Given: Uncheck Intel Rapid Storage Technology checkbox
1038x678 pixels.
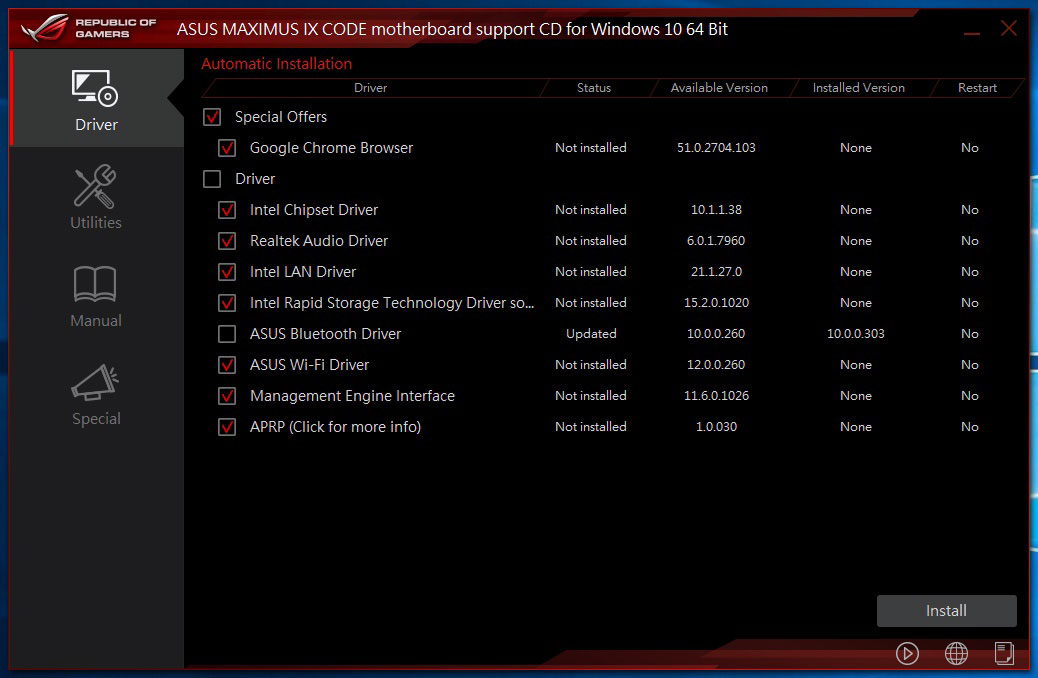Looking at the screenshot, I should tap(227, 303).
